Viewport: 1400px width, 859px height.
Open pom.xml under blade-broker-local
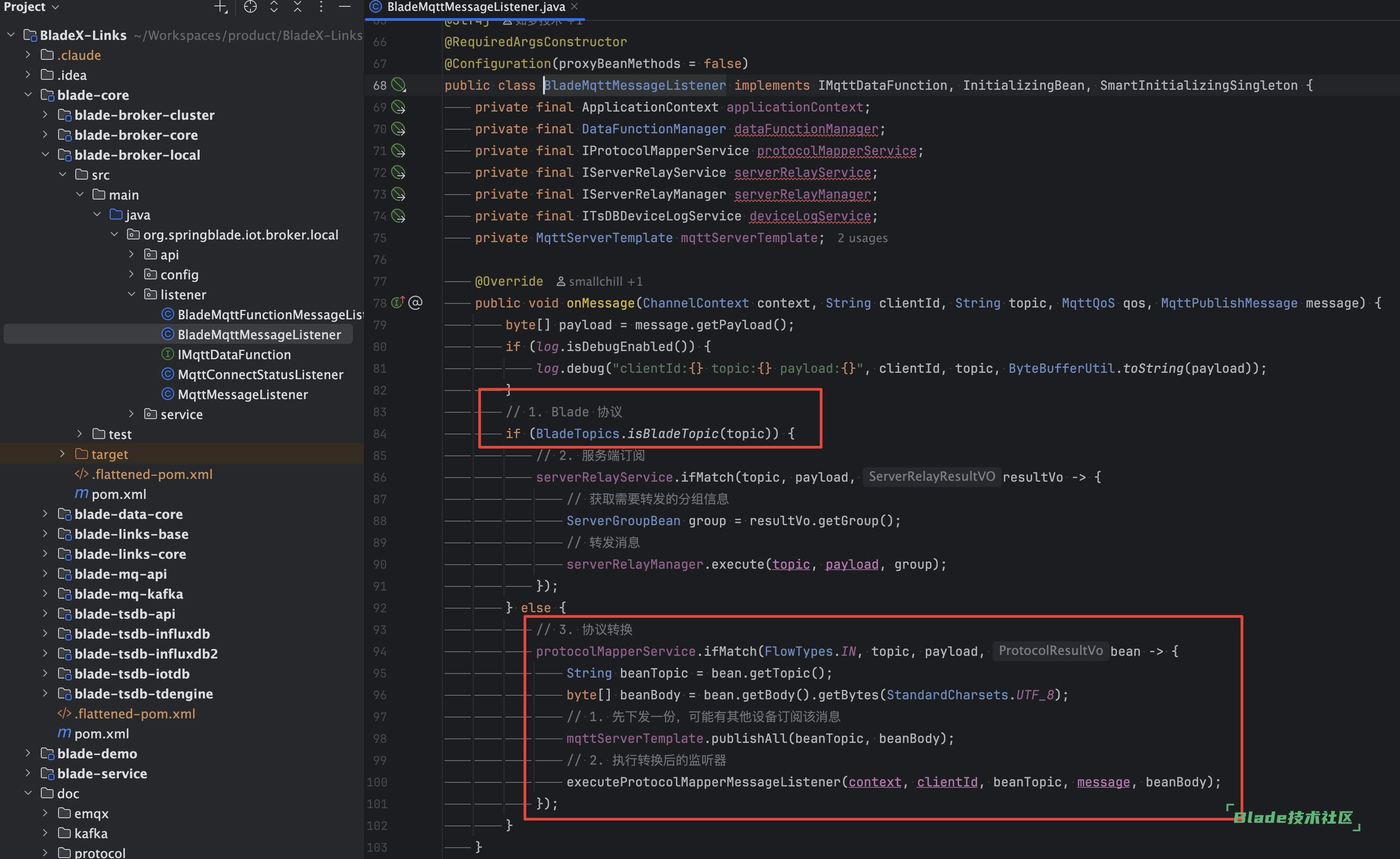pos(111,494)
